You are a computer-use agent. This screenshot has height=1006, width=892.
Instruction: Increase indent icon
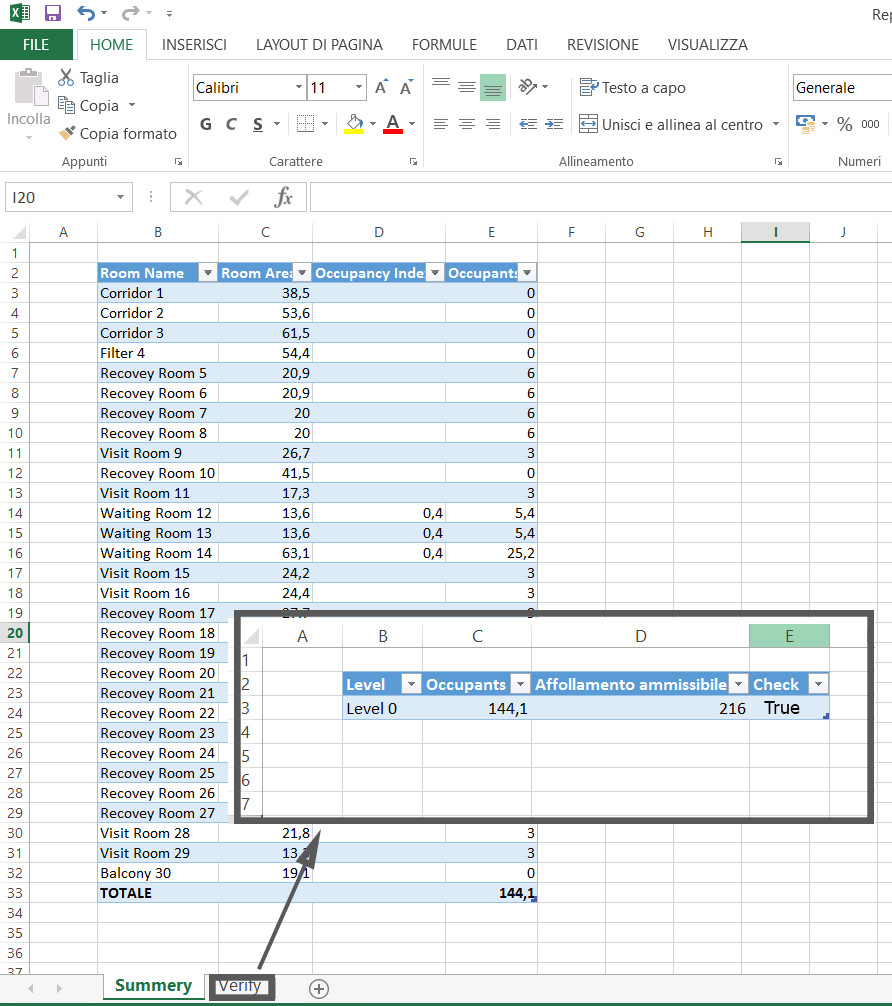point(554,124)
